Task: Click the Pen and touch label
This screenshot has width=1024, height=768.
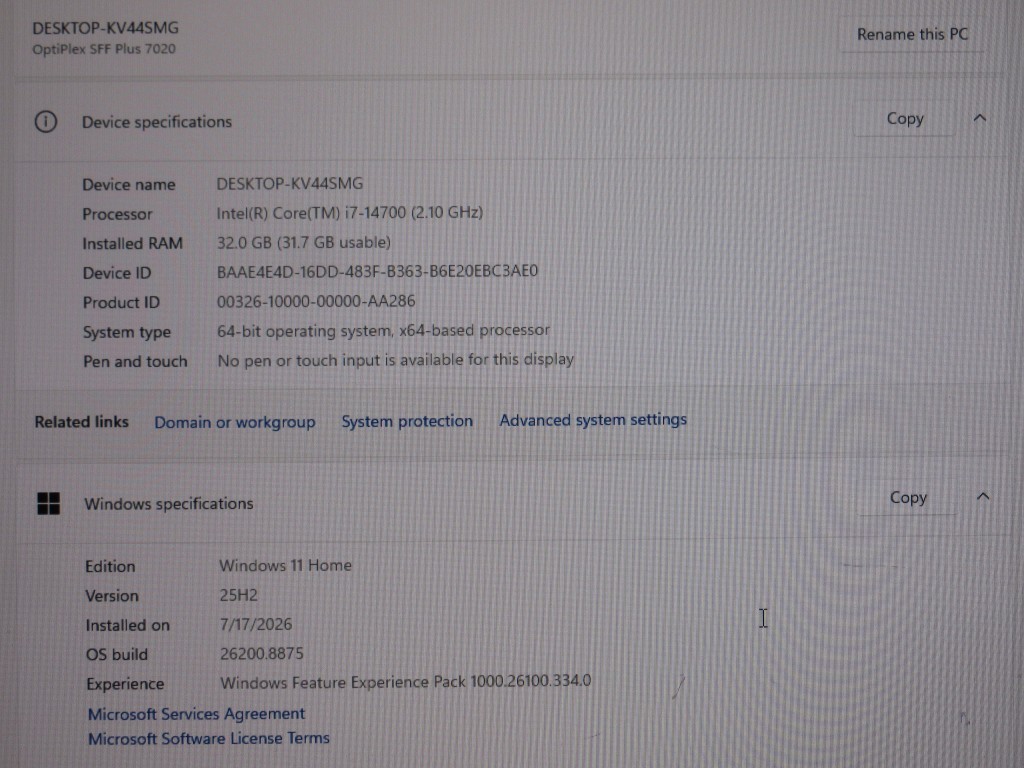Action: [x=135, y=362]
